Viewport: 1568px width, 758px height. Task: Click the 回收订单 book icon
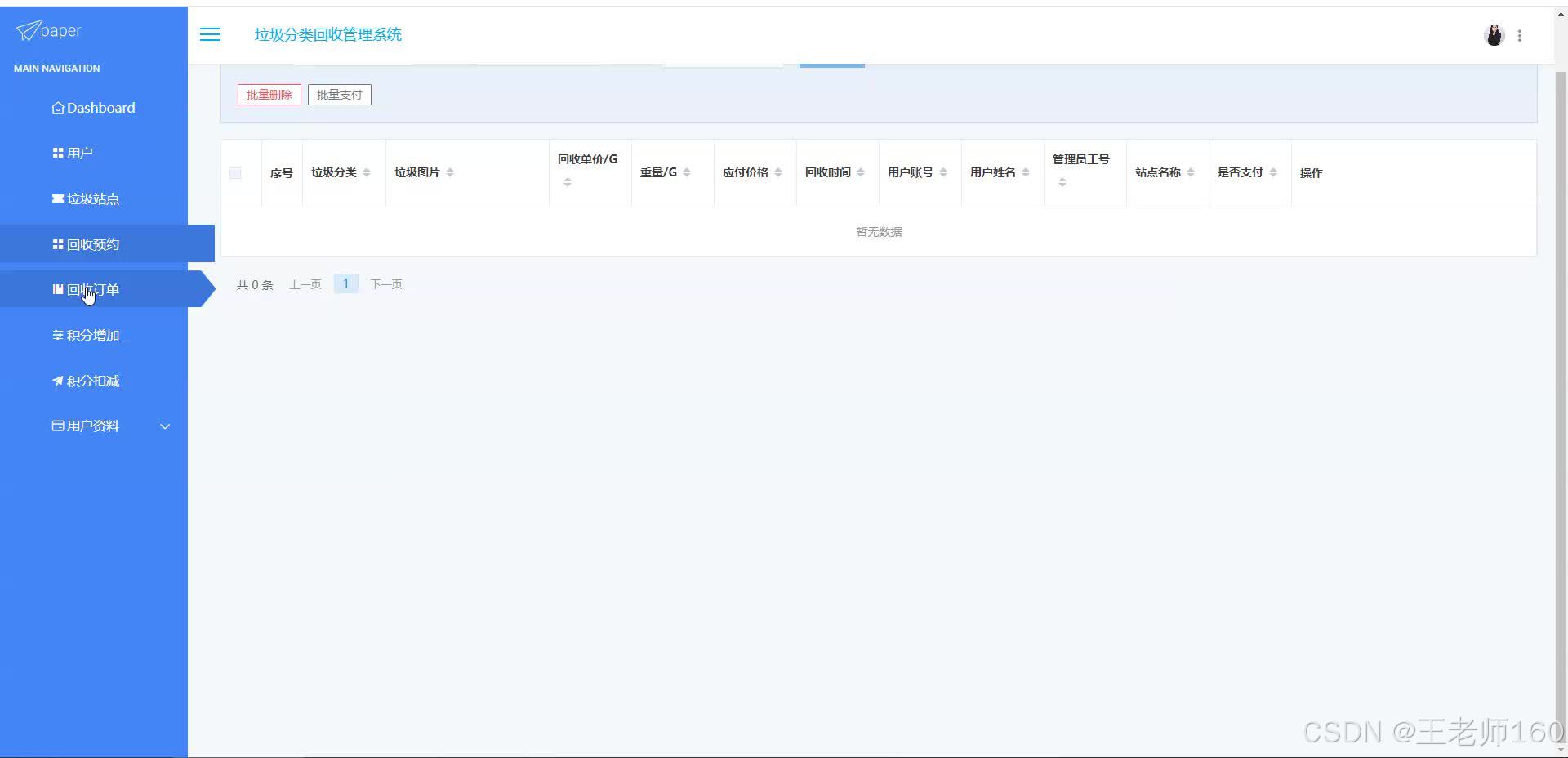click(58, 289)
